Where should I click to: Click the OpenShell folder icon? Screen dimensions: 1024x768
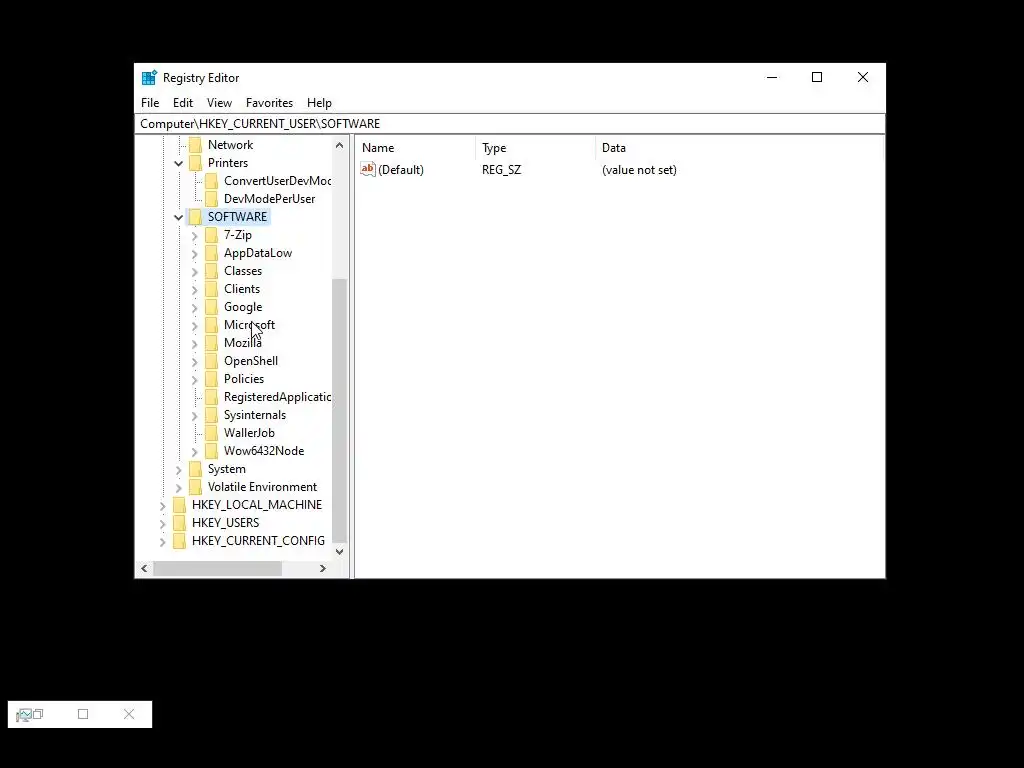(212, 361)
